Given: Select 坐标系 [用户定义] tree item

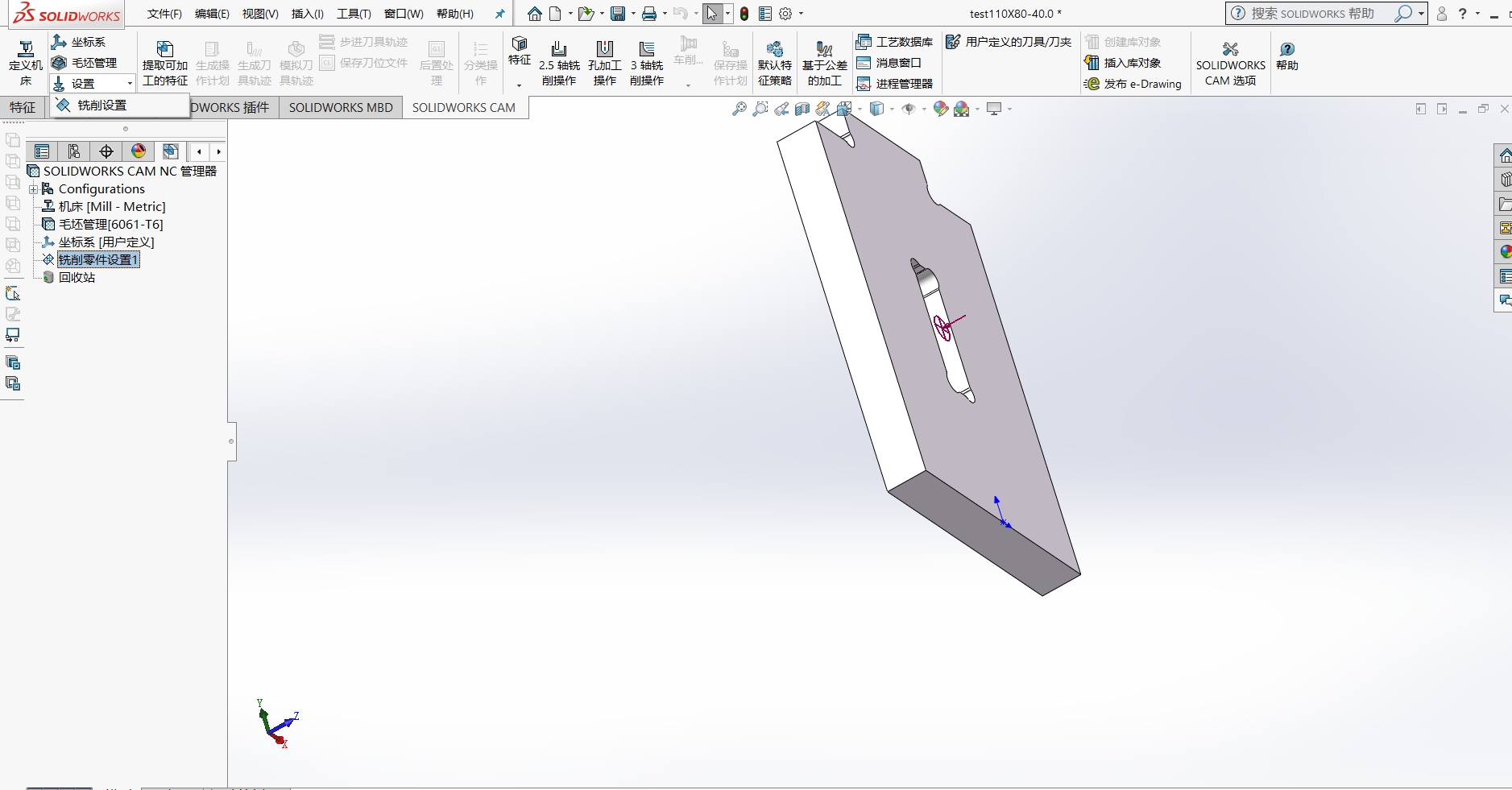Looking at the screenshot, I should [106, 242].
